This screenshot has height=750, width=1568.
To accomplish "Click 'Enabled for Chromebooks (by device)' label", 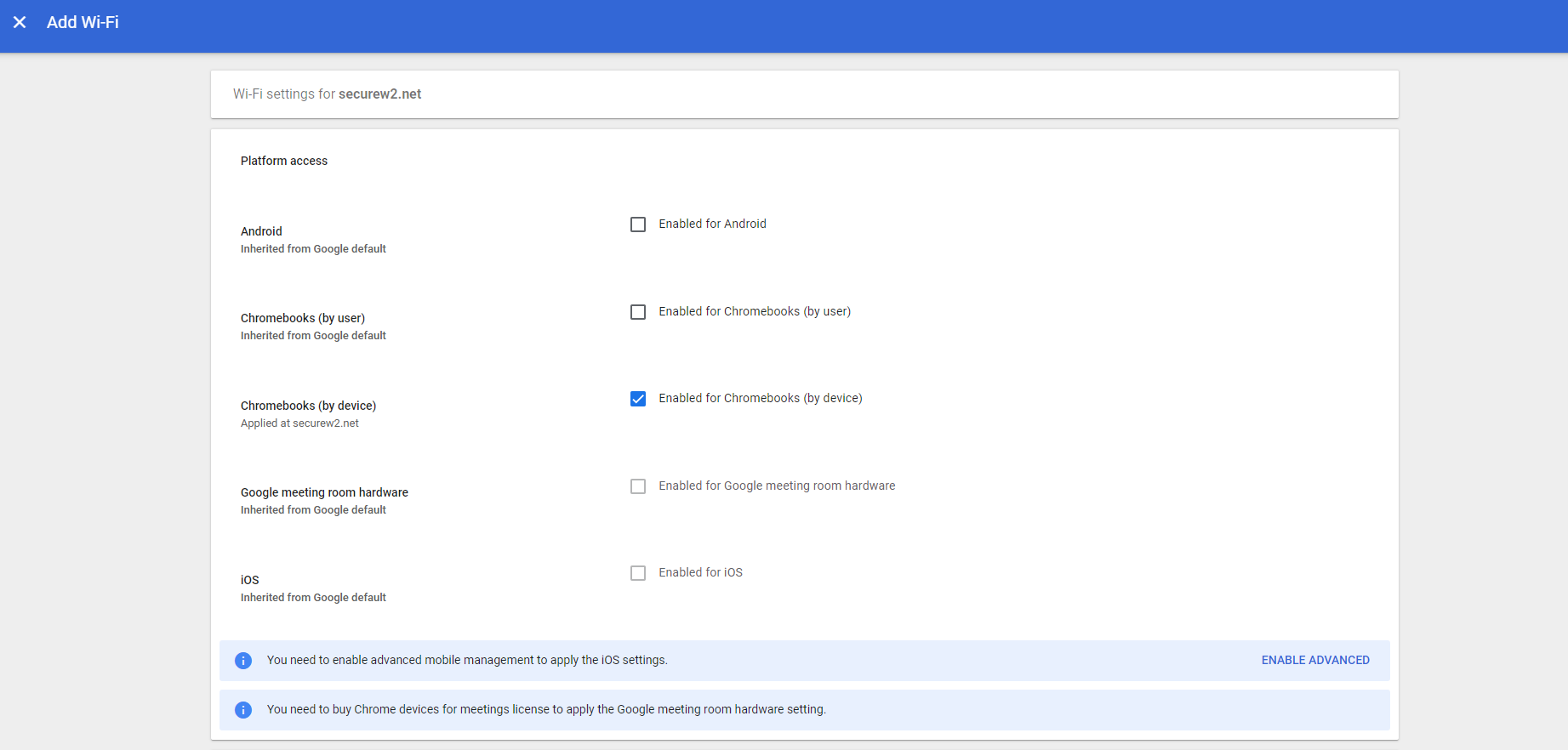I will click(760, 399).
